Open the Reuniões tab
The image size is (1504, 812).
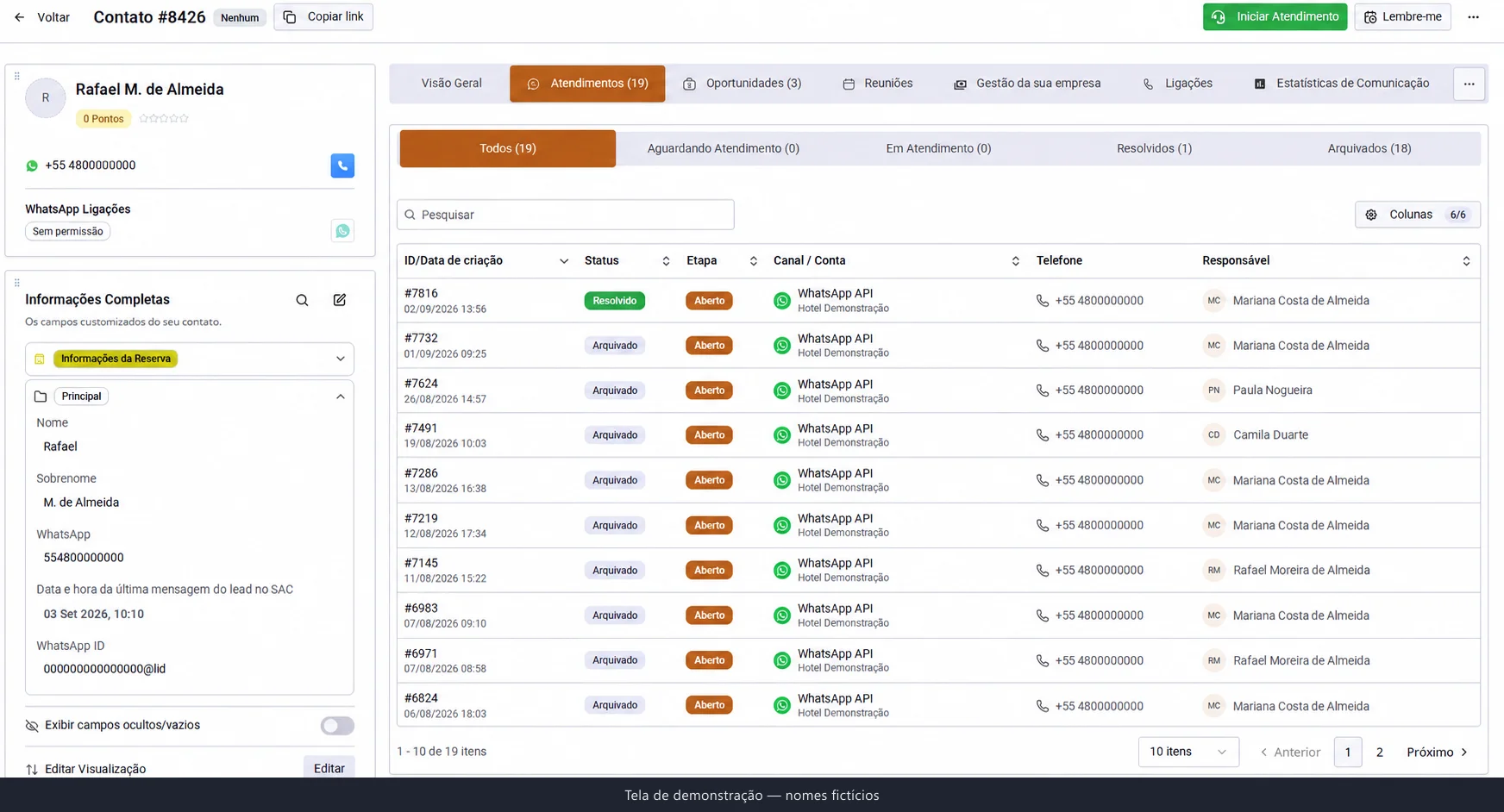pos(878,84)
